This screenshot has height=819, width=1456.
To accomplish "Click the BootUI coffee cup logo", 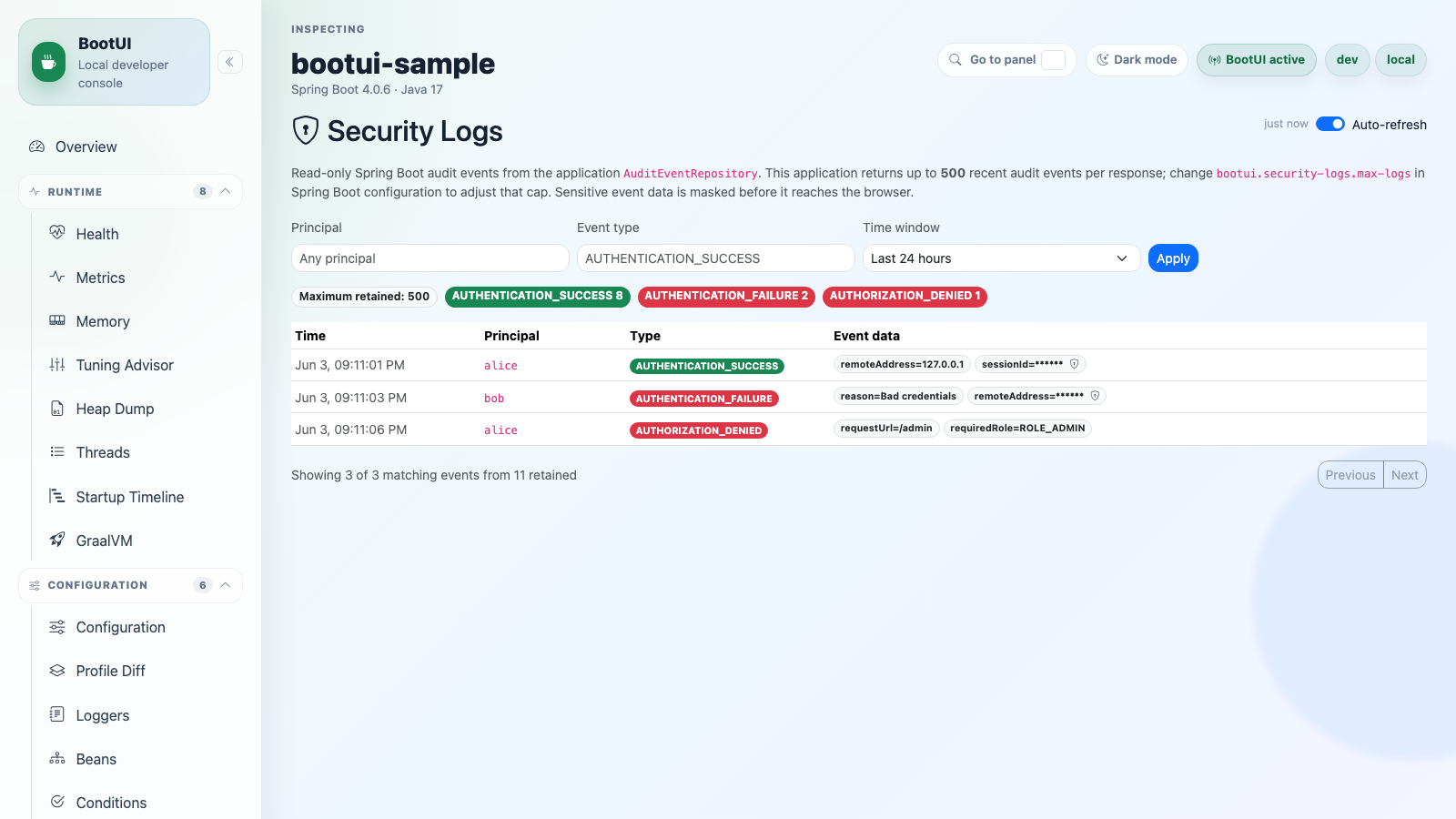I will point(48,62).
